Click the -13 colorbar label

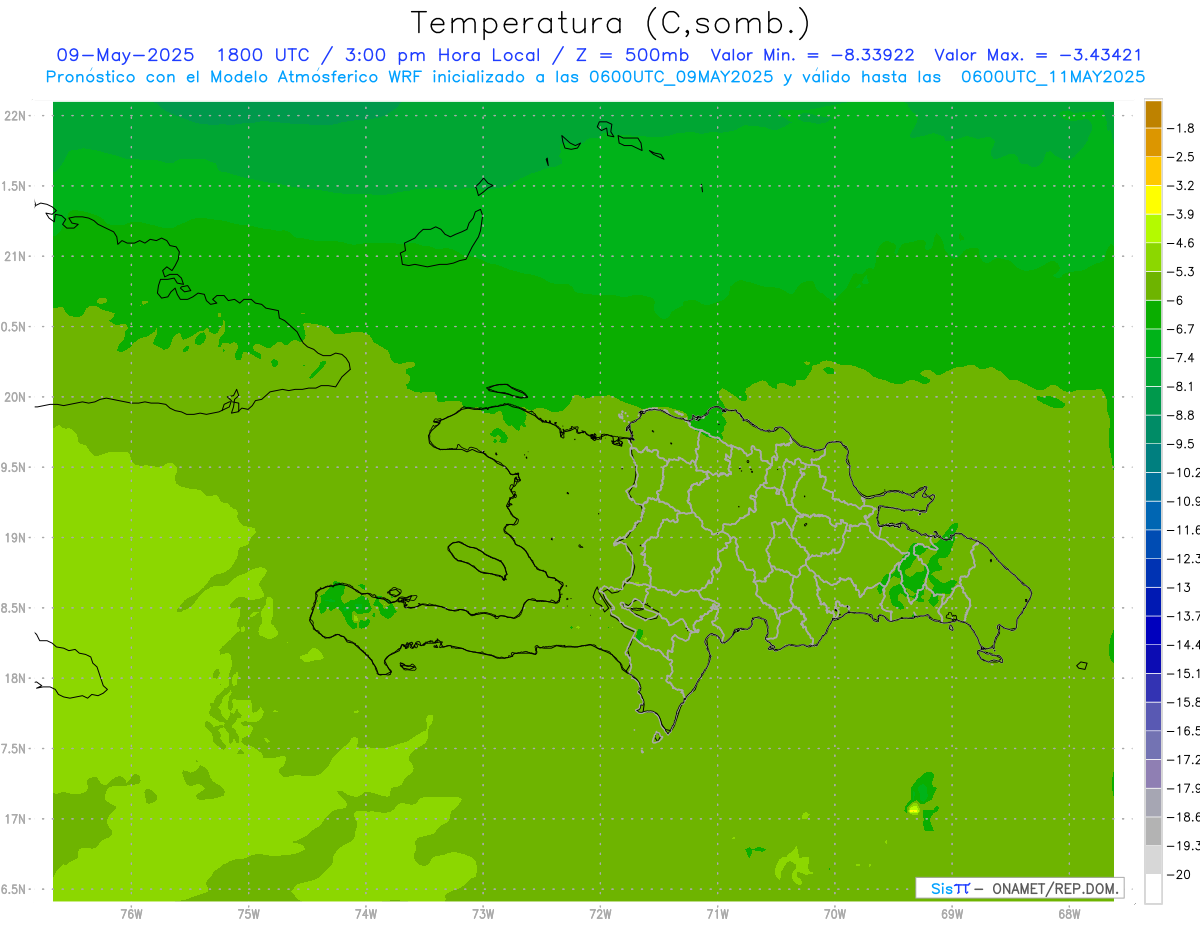pos(1180,587)
